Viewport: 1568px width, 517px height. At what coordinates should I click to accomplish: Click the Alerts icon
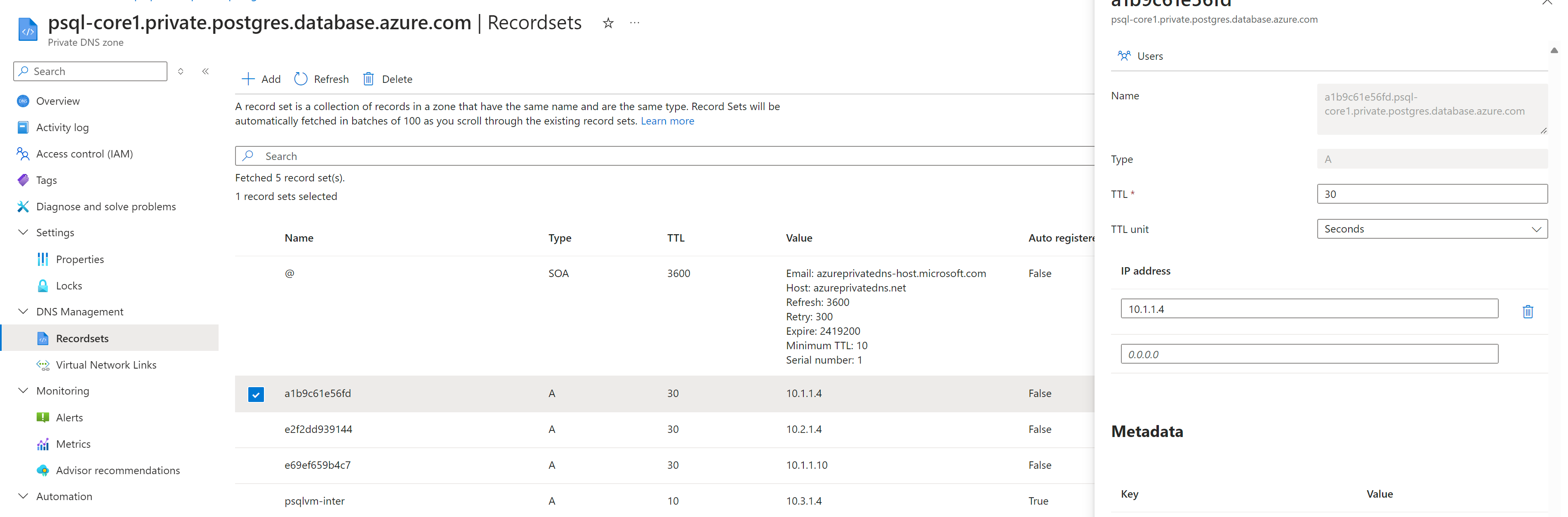42,418
